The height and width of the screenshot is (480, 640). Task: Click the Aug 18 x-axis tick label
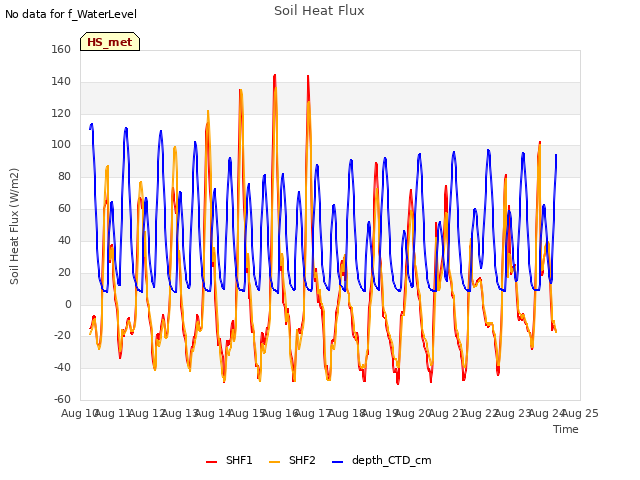[x=347, y=413]
